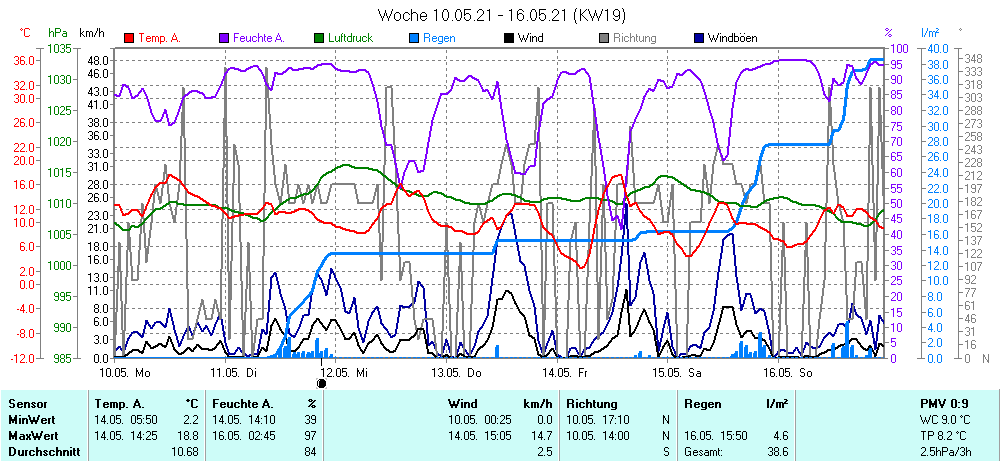Select the 10.05. Mo date label
1000x461 pixels.
[125, 372]
